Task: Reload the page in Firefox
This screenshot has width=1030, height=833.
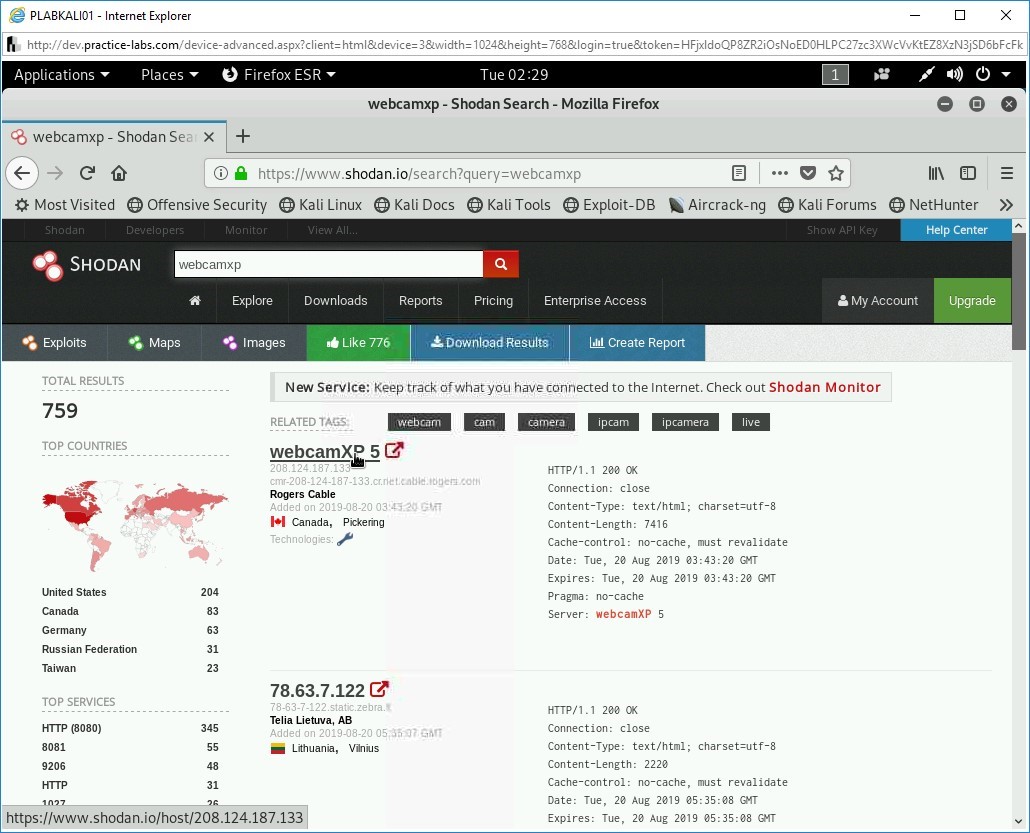Action: coord(87,173)
